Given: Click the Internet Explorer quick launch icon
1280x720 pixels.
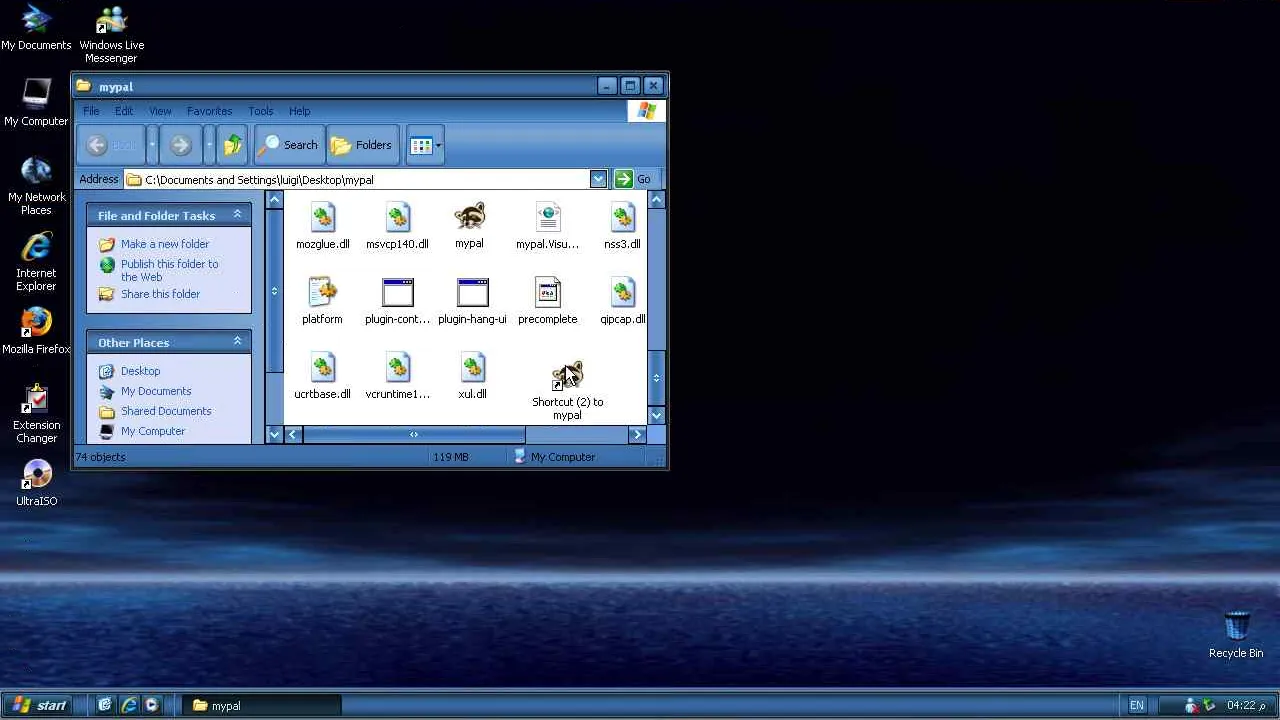Looking at the screenshot, I should (128, 705).
